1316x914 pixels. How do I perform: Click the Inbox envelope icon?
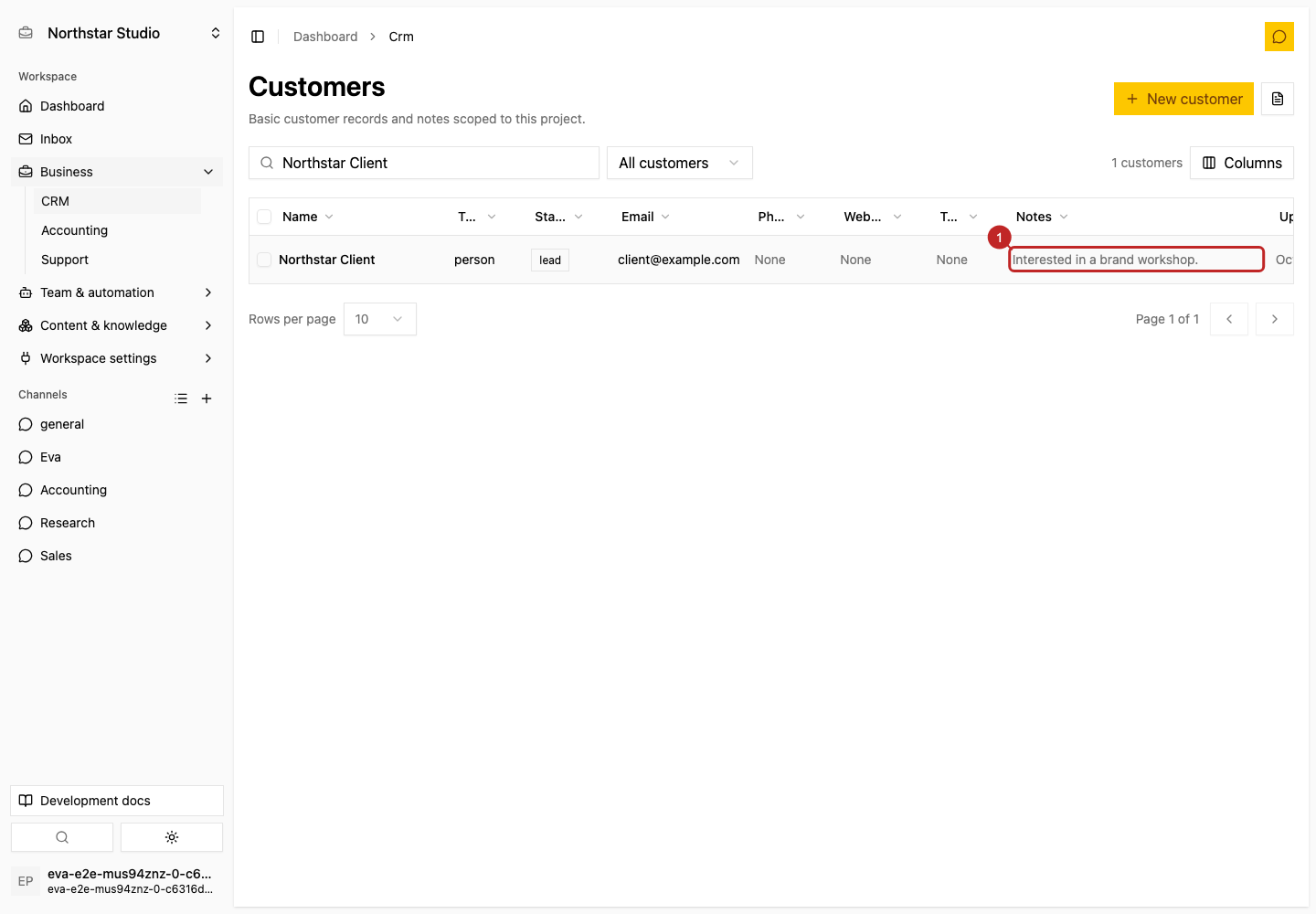pos(26,139)
